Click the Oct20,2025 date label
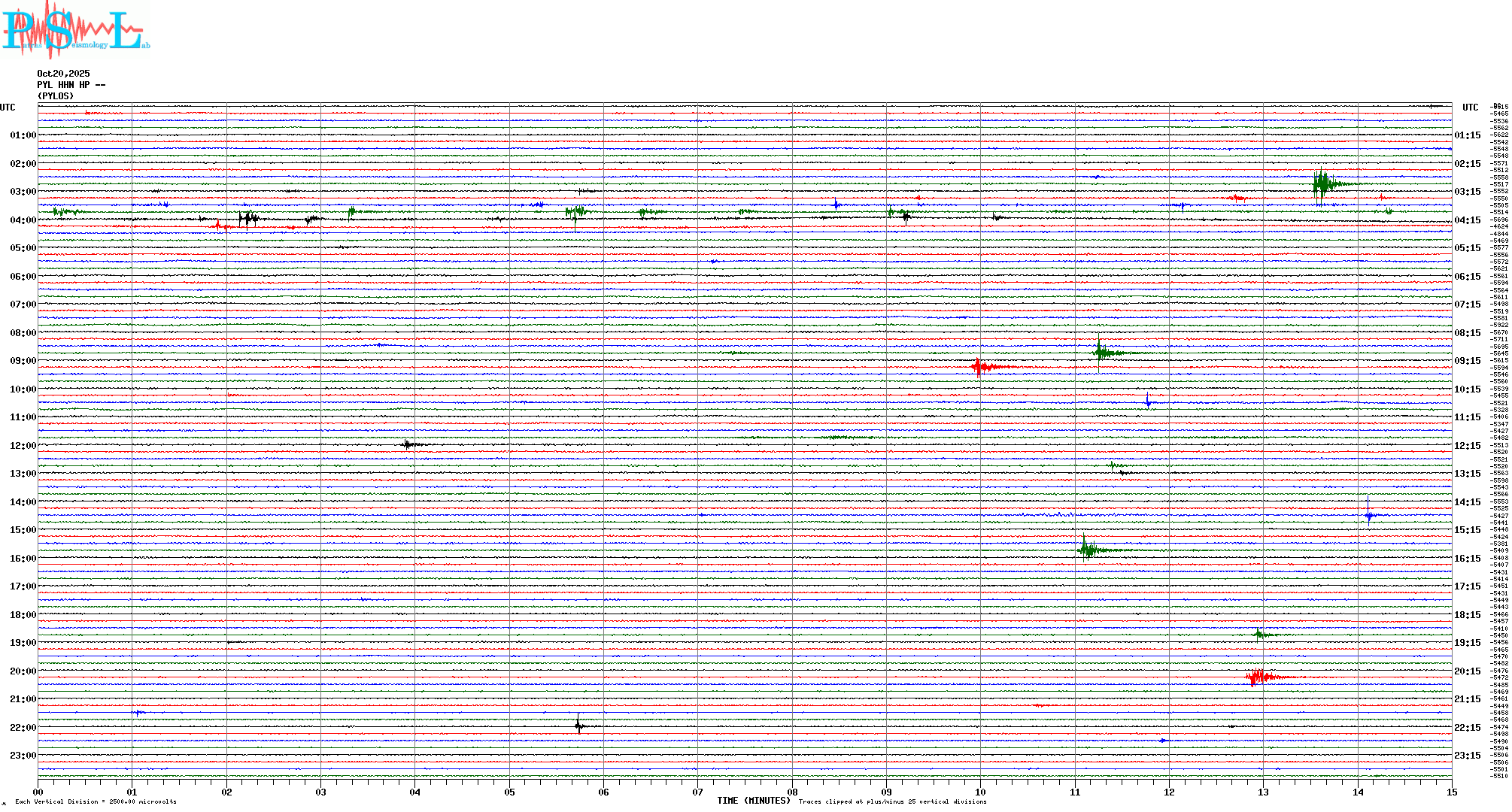The image size is (1512, 812). coord(63,74)
